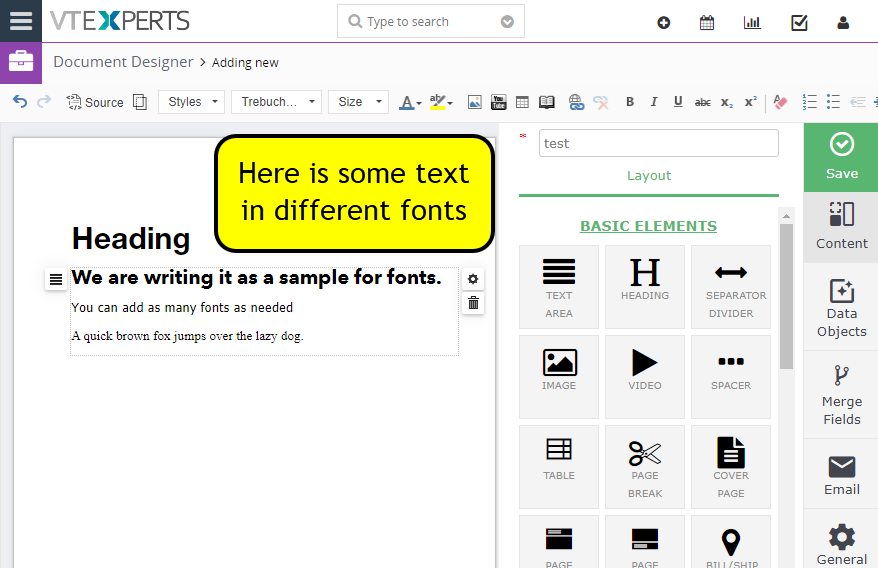878x568 pixels.
Task: Open the calendar icon in header
Action: [707, 22]
